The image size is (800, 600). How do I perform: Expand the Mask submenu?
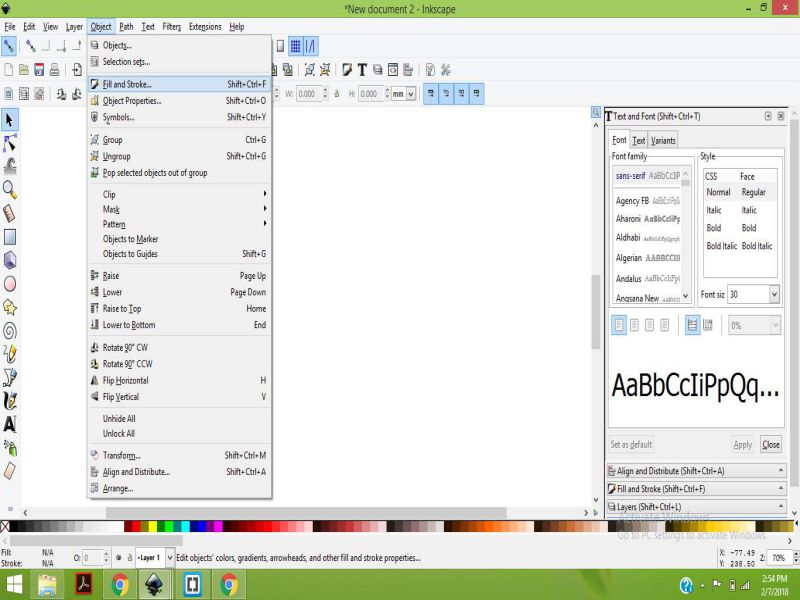(x=180, y=209)
